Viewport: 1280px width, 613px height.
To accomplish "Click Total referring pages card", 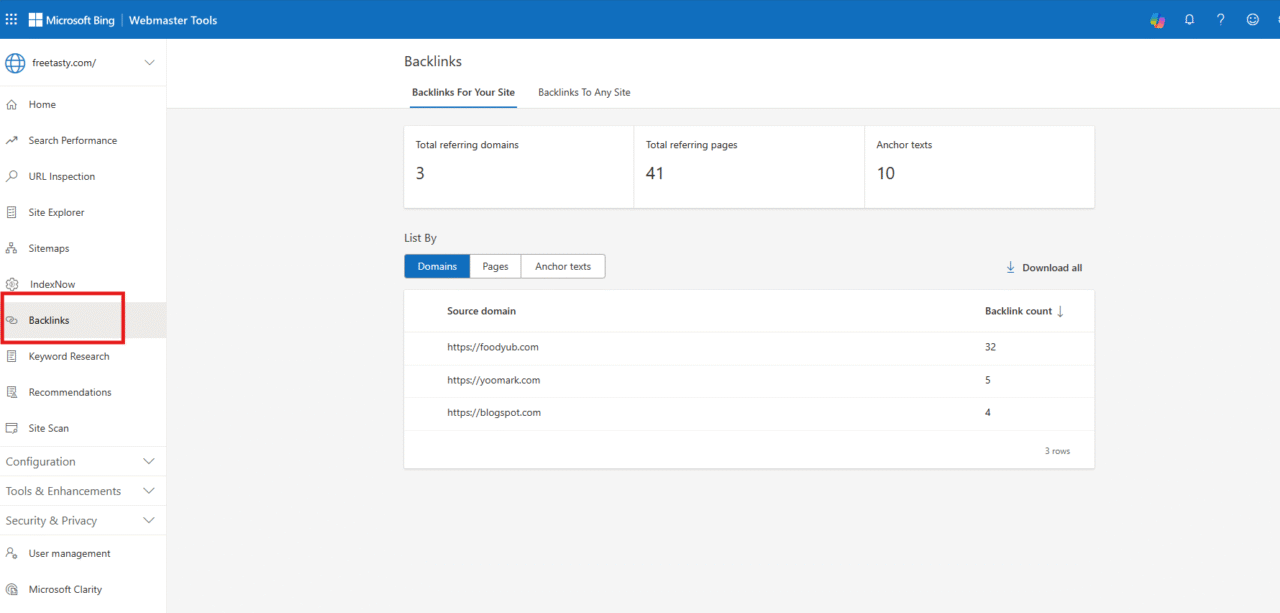I will (x=749, y=166).
